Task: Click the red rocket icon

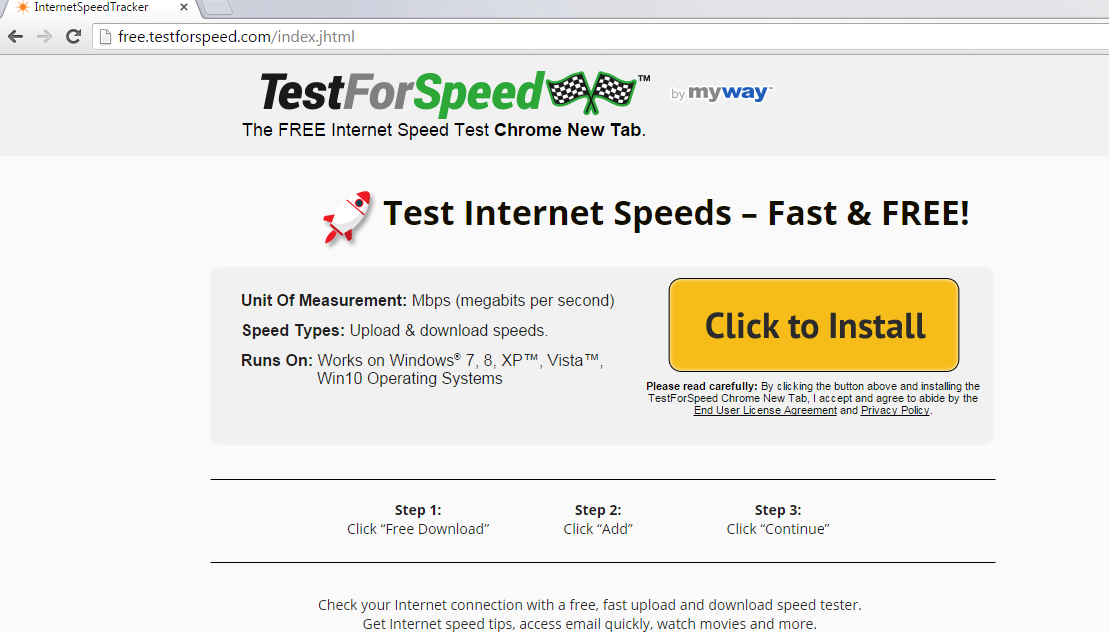Action: [x=347, y=218]
